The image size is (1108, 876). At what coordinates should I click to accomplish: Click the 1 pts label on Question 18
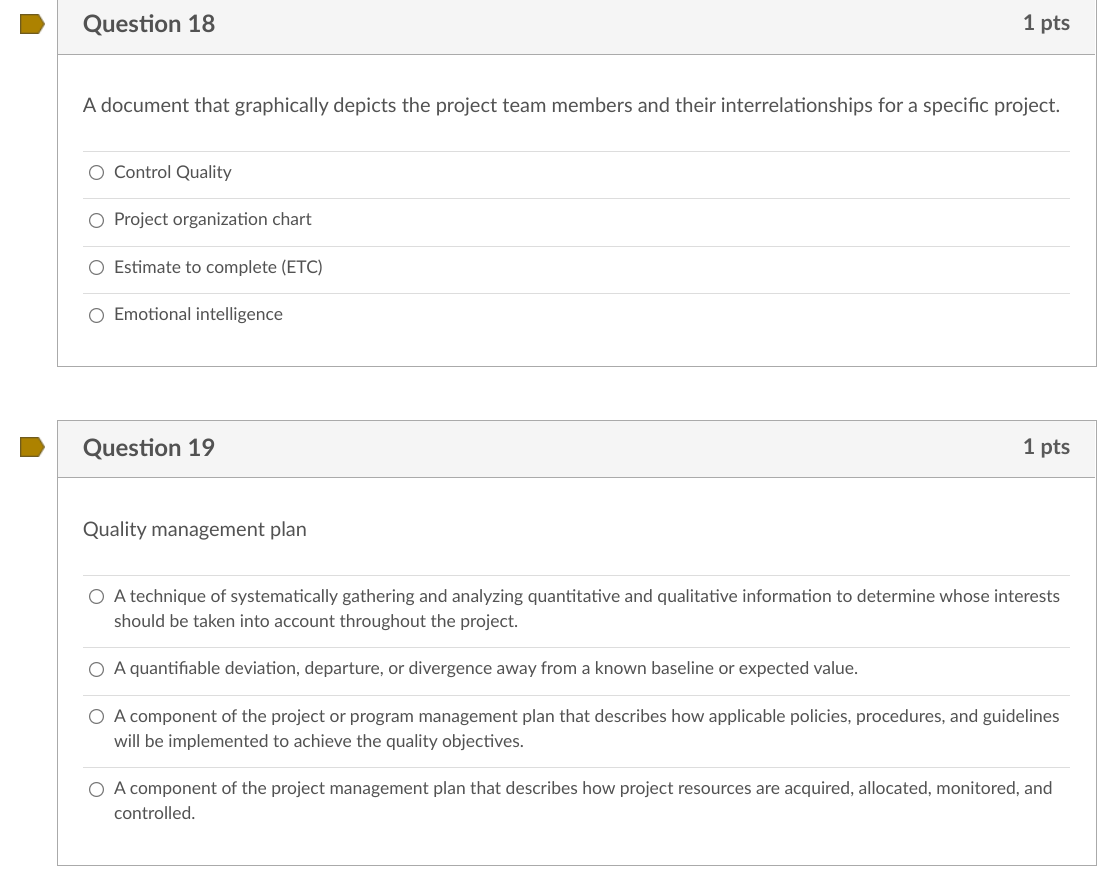[1046, 22]
